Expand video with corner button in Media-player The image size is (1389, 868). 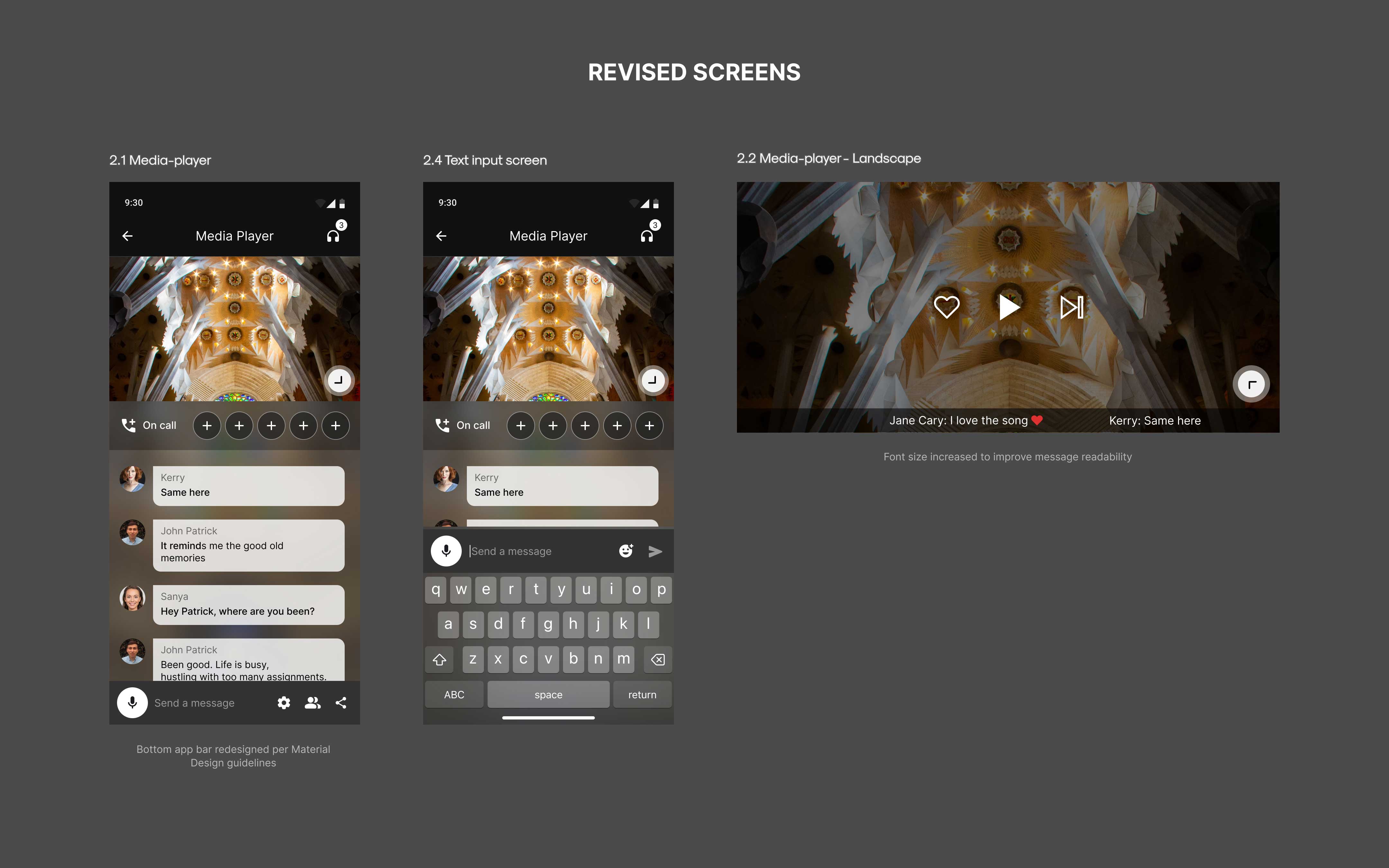(339, 380)
